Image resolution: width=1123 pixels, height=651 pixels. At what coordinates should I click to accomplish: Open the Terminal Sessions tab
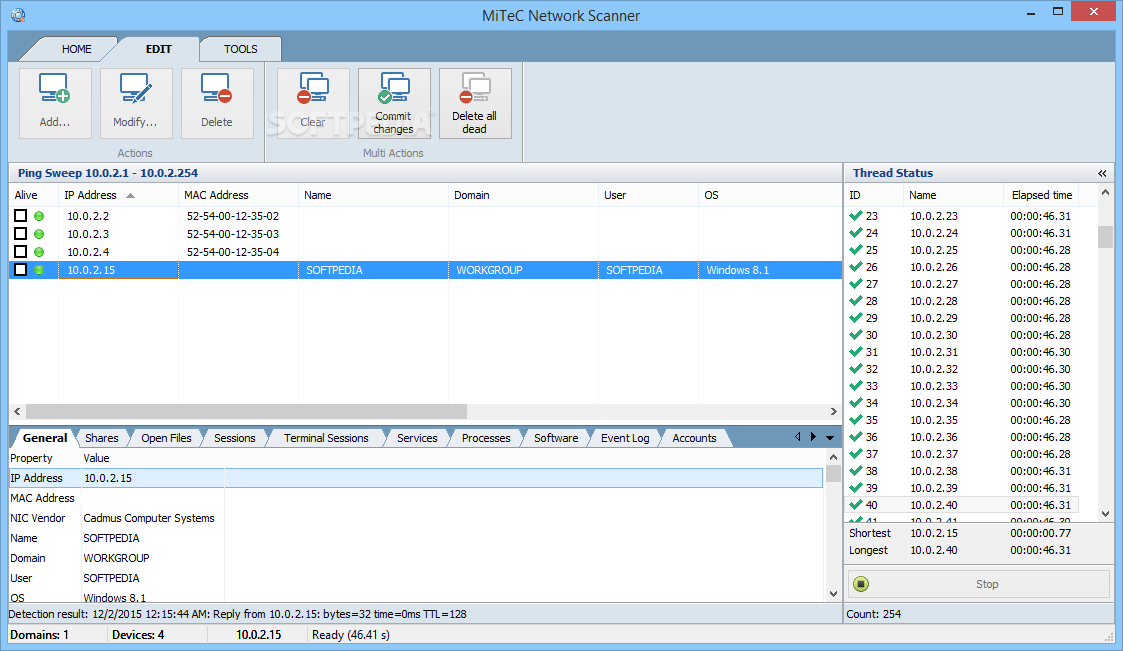click(x=326, y=438)
